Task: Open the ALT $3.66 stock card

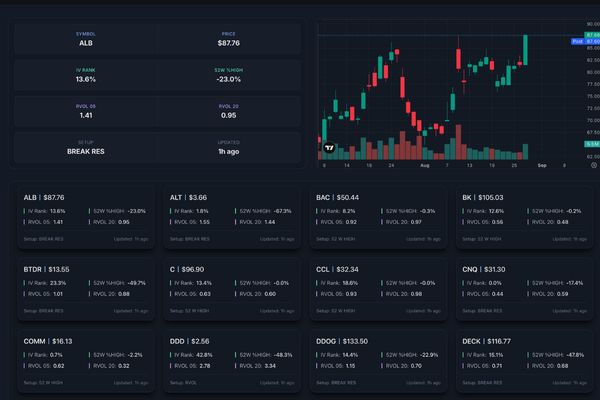Action: [x=232, y=216]
